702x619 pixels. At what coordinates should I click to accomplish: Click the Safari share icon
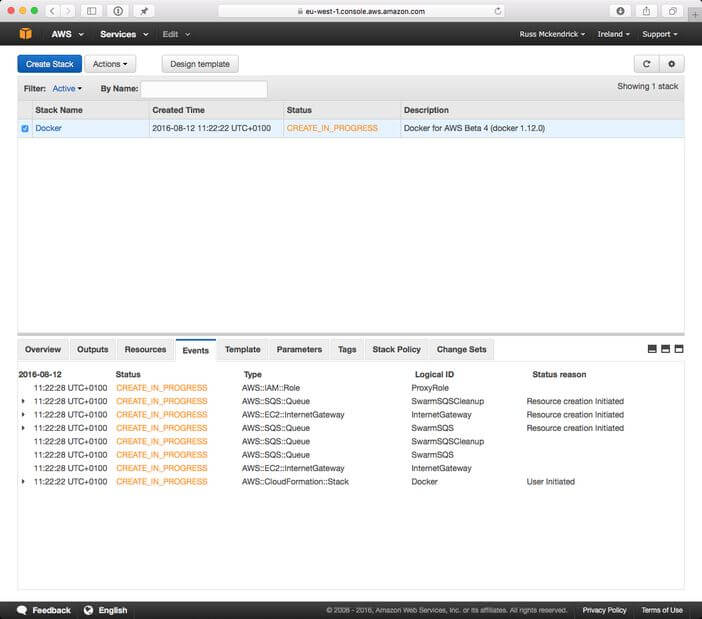(x=646, y=11)
